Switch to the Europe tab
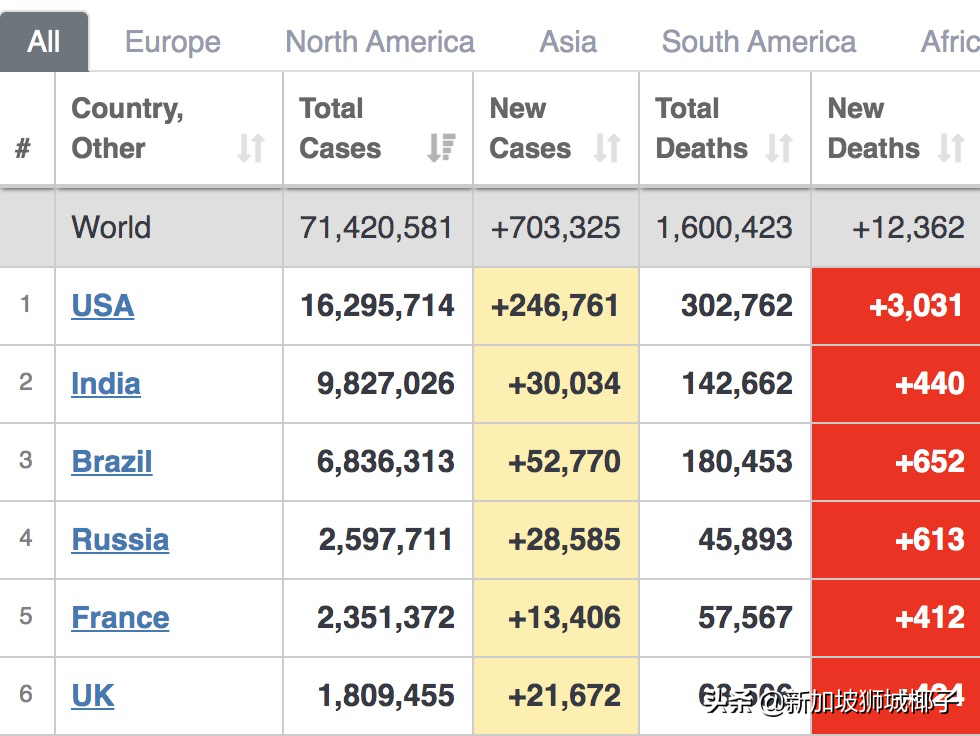The width and height of the screenshot is (980, 736). click(x=173, y=42)
